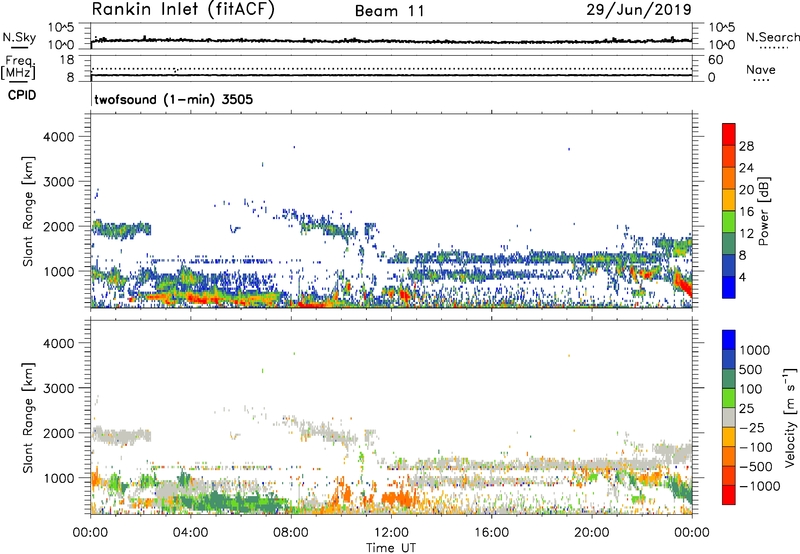Screen dimensions: 800x554
Task: Click the "18" tick on frequency axis
Action: 67,60
